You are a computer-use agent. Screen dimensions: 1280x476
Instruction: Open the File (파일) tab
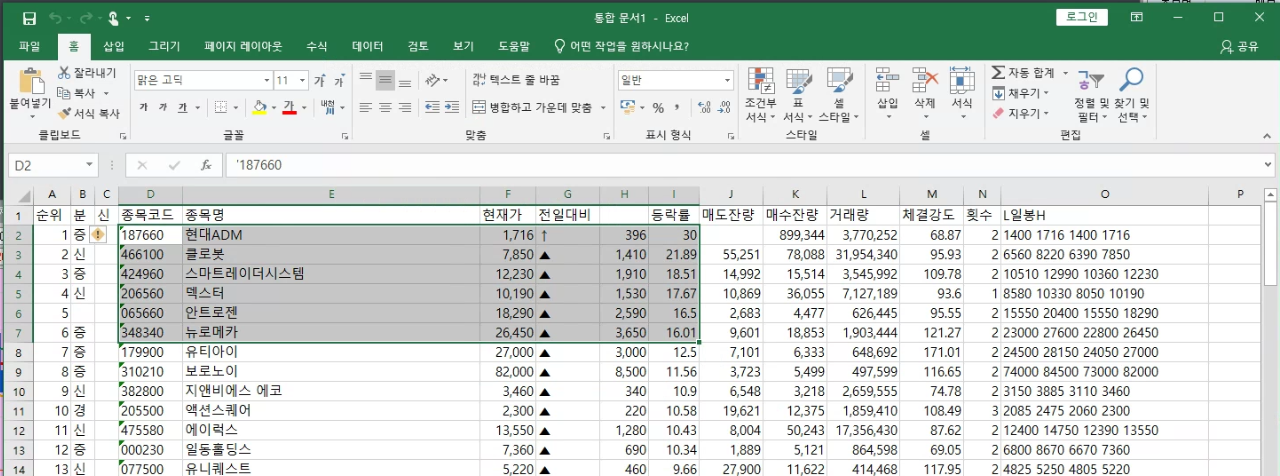29,46
